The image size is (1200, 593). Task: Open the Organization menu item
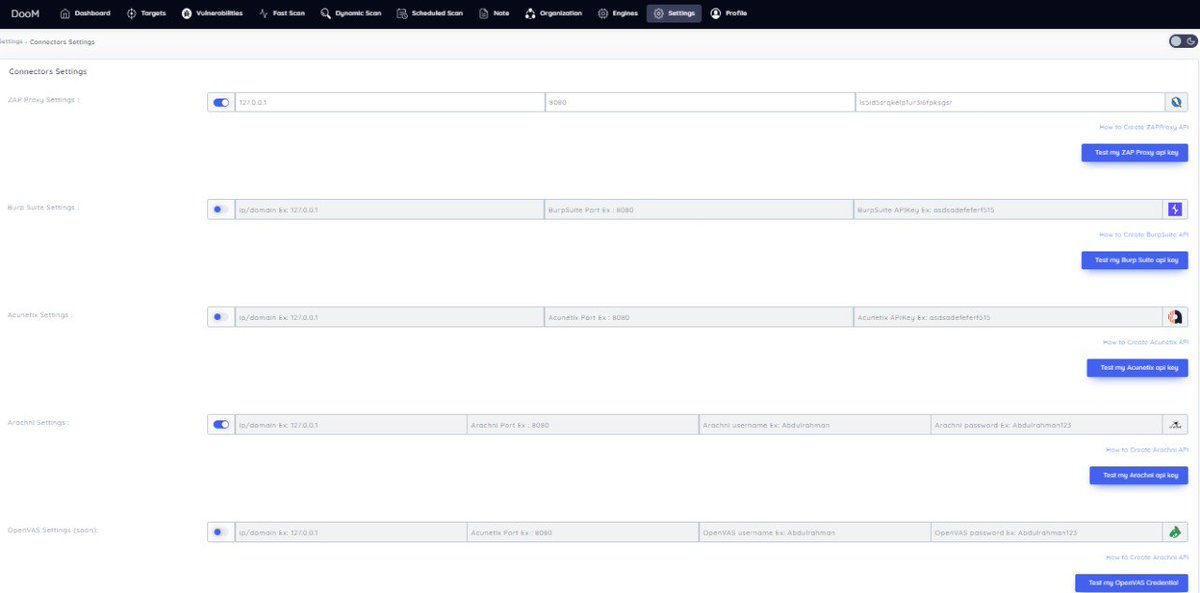(553, 13)
